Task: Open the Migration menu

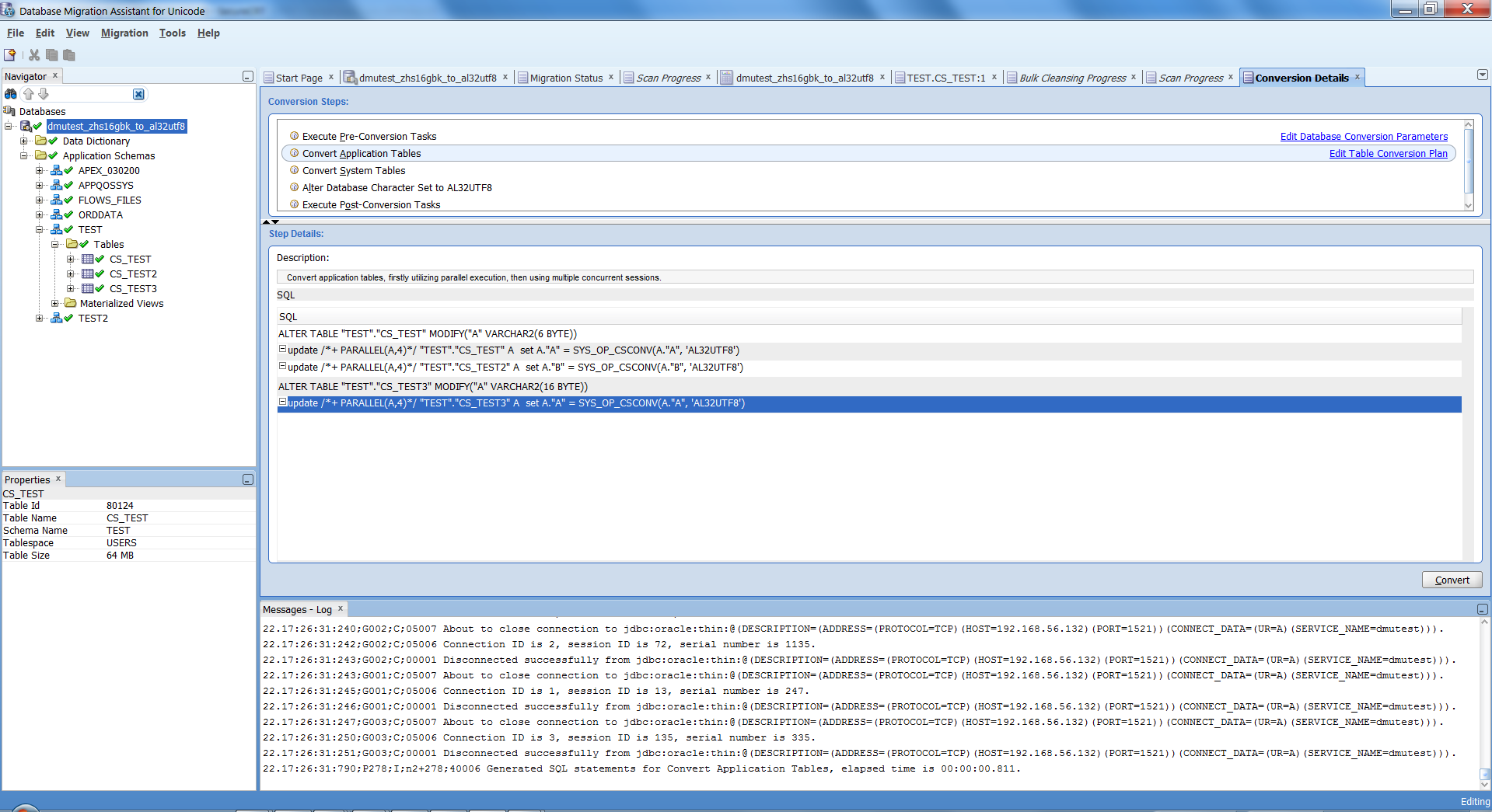Action: (124, 33)
